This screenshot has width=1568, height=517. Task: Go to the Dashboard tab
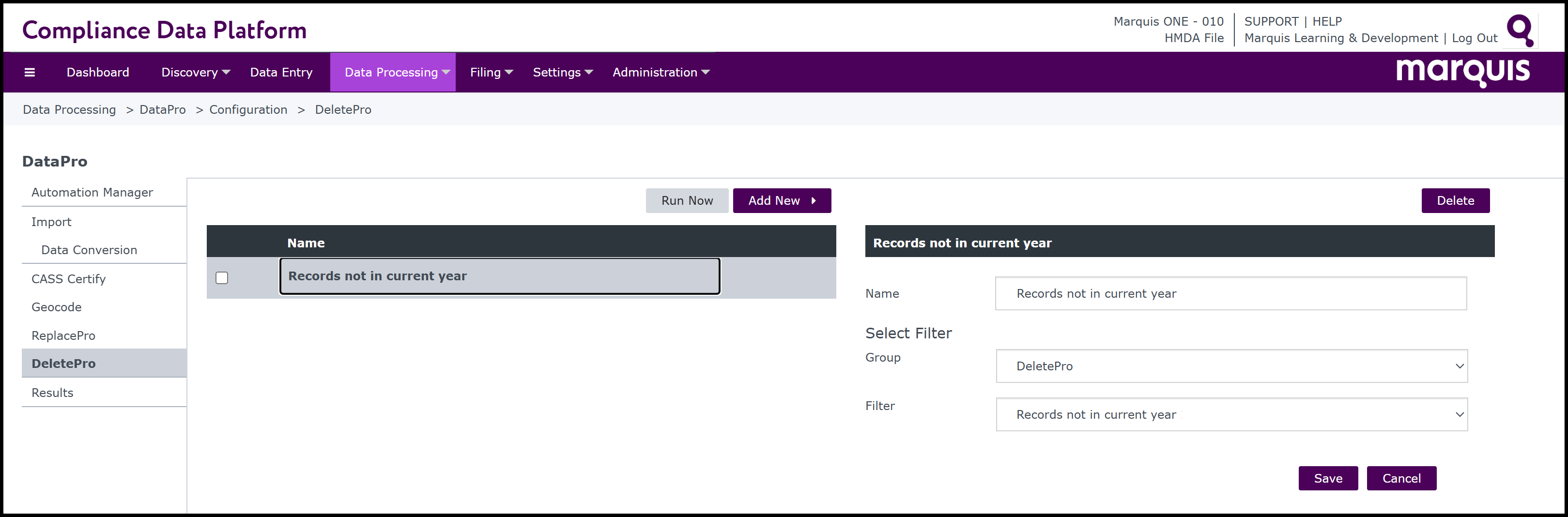coord(97,73)
